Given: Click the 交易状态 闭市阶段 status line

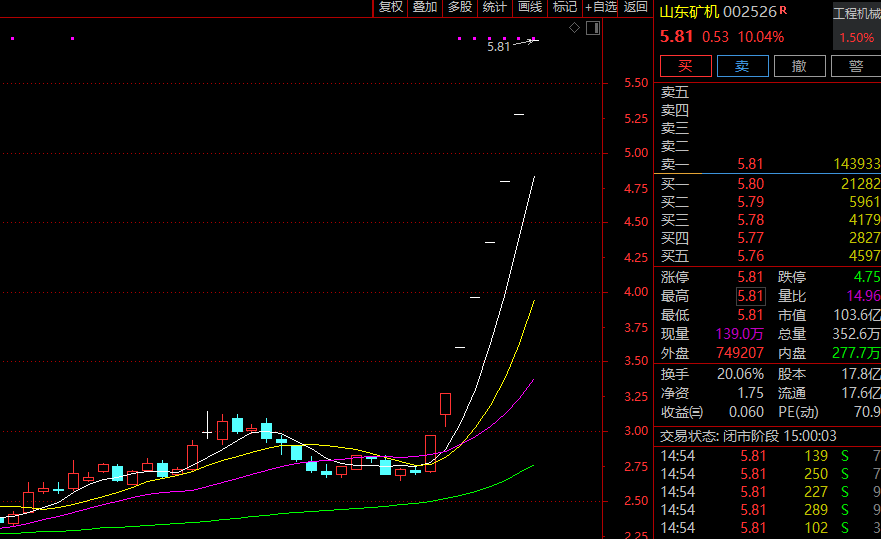Looking at the screenshot, I should pyautogui.click(x=748, y=436).
